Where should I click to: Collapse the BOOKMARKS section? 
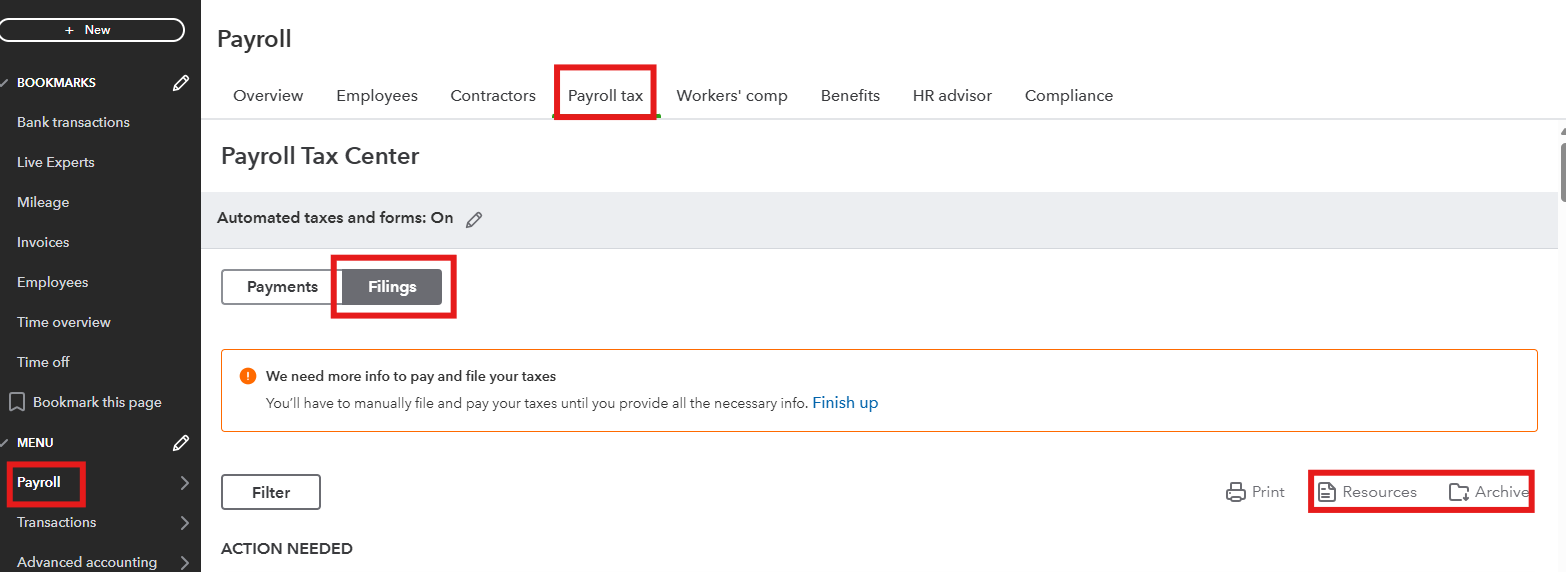4,83
